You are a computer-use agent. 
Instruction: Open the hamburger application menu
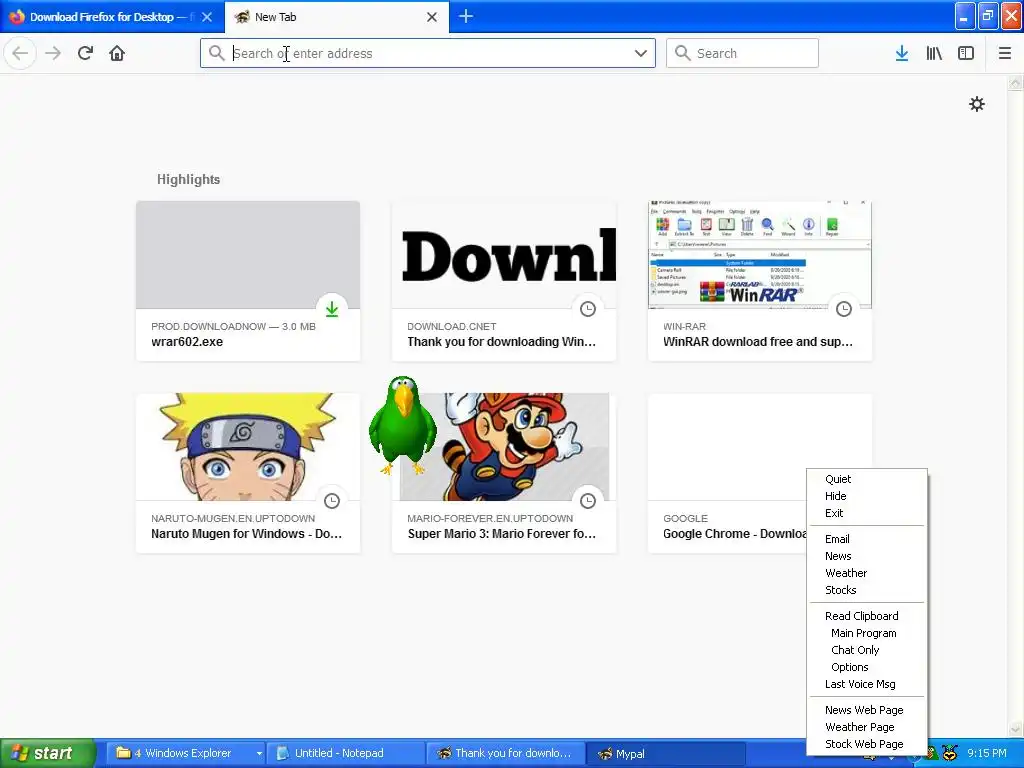point(1004,53)
